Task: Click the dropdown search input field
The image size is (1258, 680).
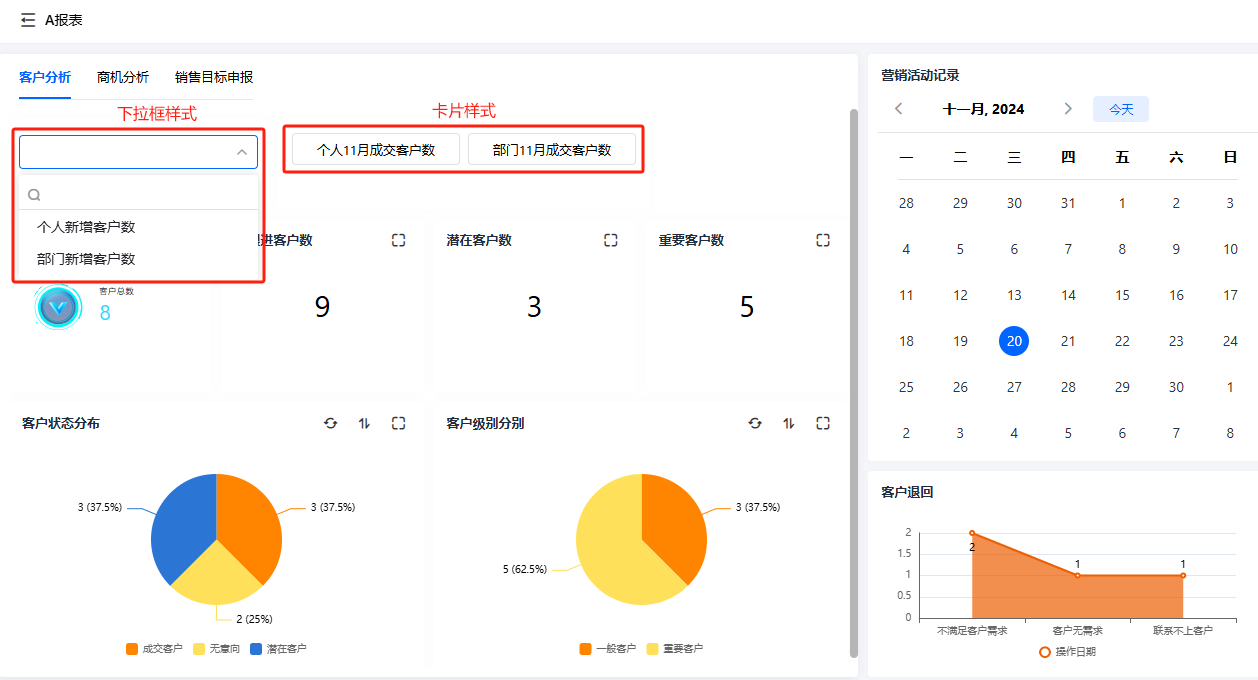Action: click(x=145, y=195)
